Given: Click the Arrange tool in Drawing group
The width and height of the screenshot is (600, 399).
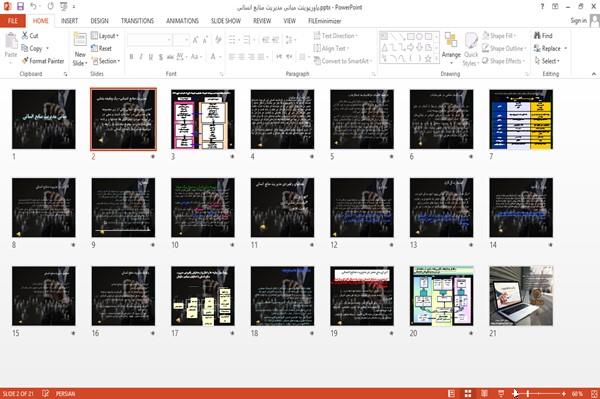Looking at the screenshot, I should [451, 48].
